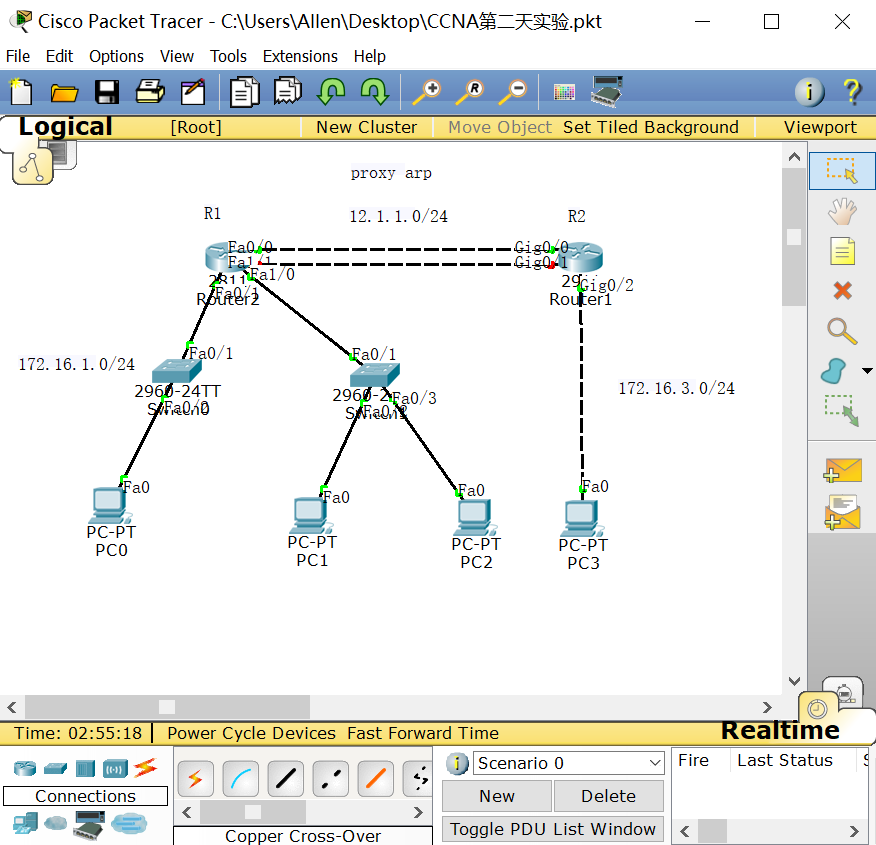This screenshot has width=876, height=845.
Task: Pick the automatic connection type
Action: pos(196,778)
